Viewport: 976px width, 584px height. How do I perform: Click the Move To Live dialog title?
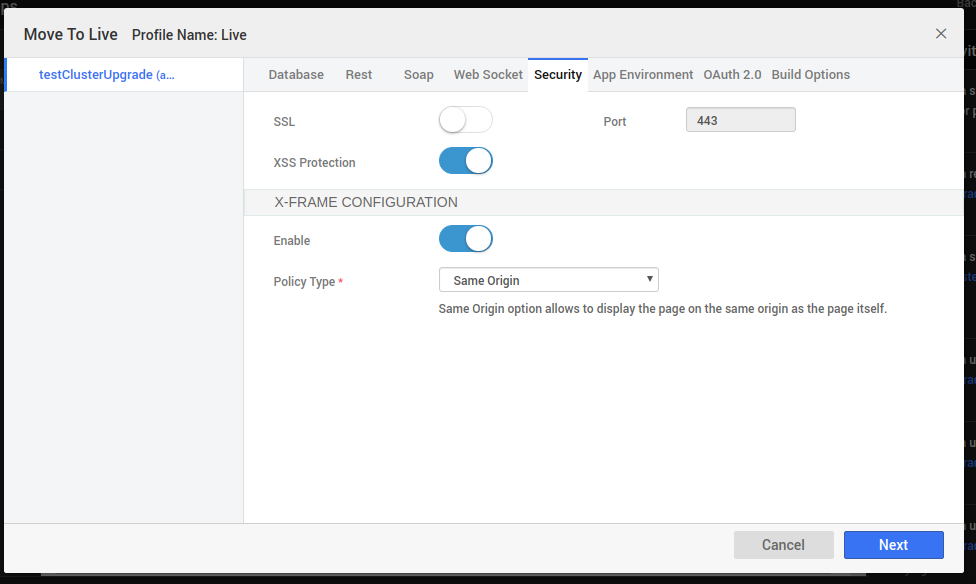click(x=71, y=34)
